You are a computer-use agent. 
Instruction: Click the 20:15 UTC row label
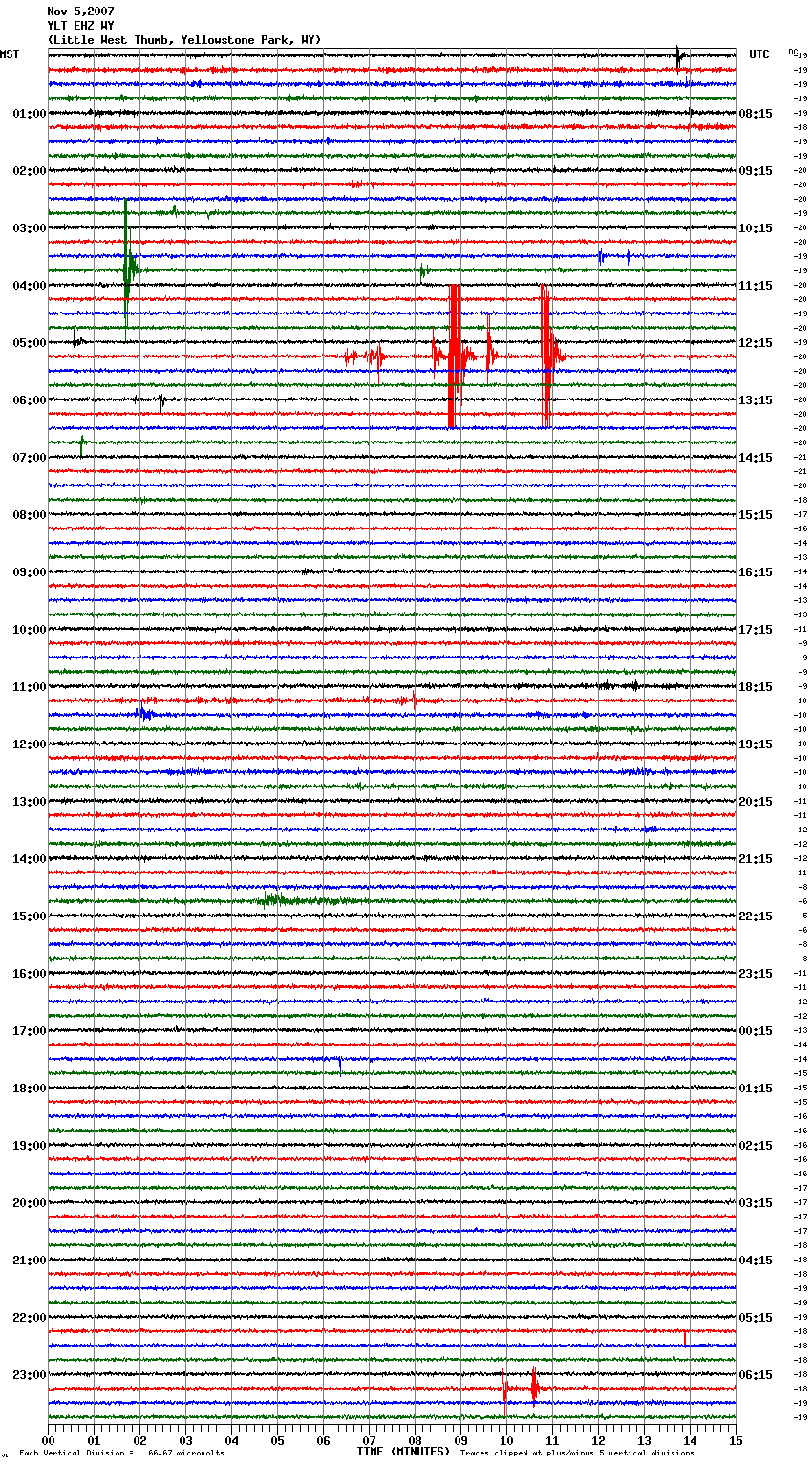[756, 802]
